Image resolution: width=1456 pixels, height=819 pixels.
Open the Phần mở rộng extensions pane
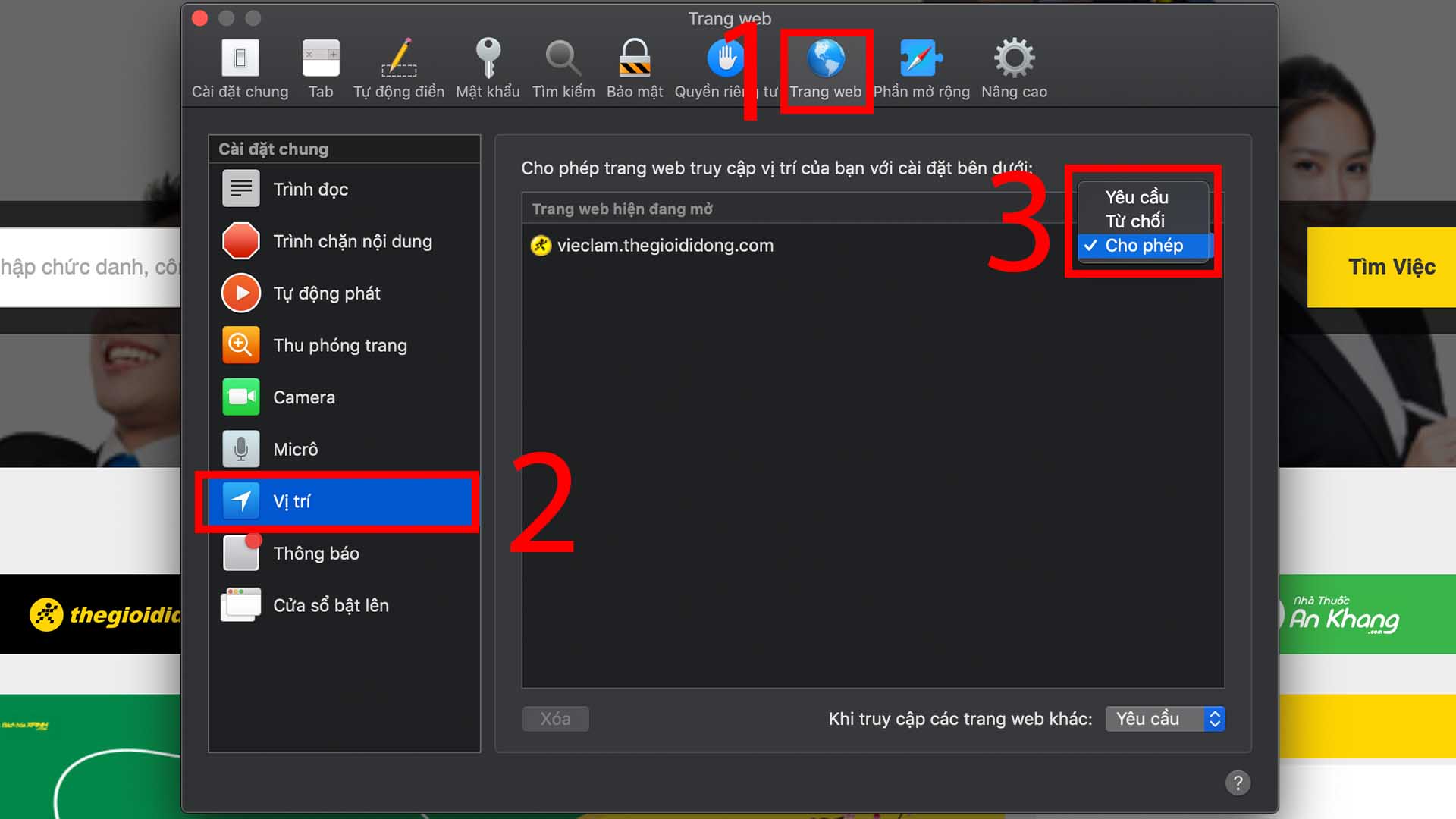pyautogui.click(x=921, y=68)
